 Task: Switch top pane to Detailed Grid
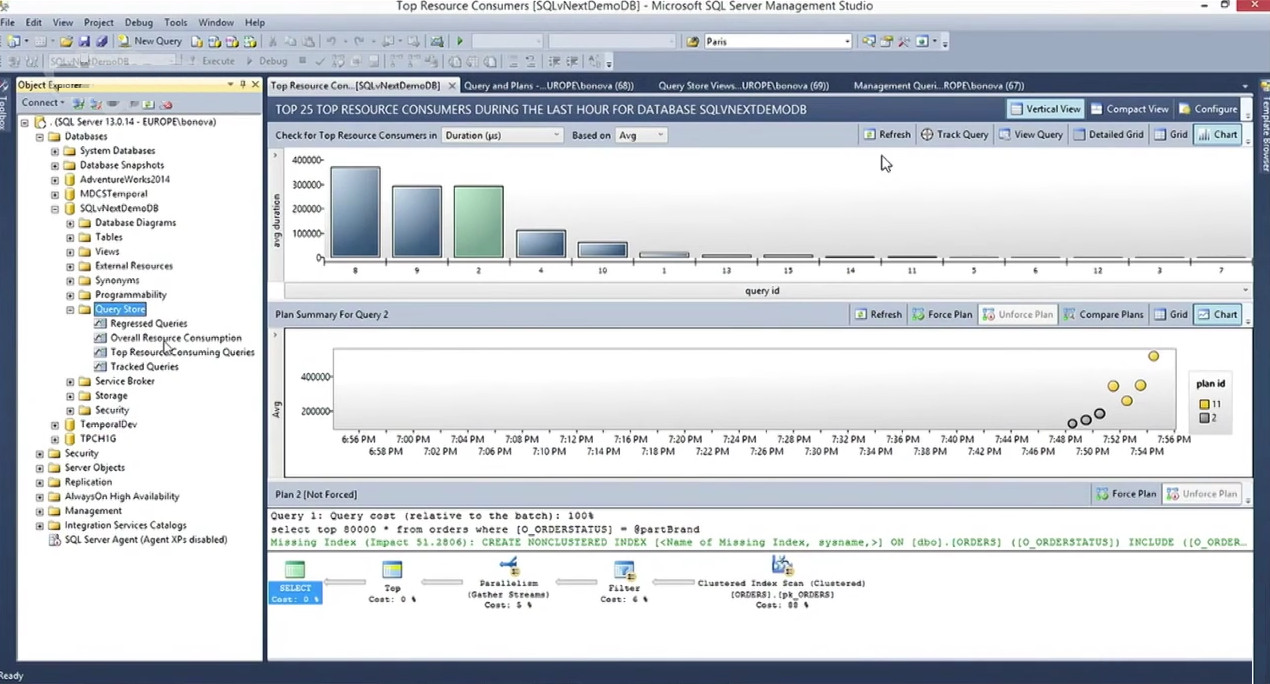(1108, 134)
